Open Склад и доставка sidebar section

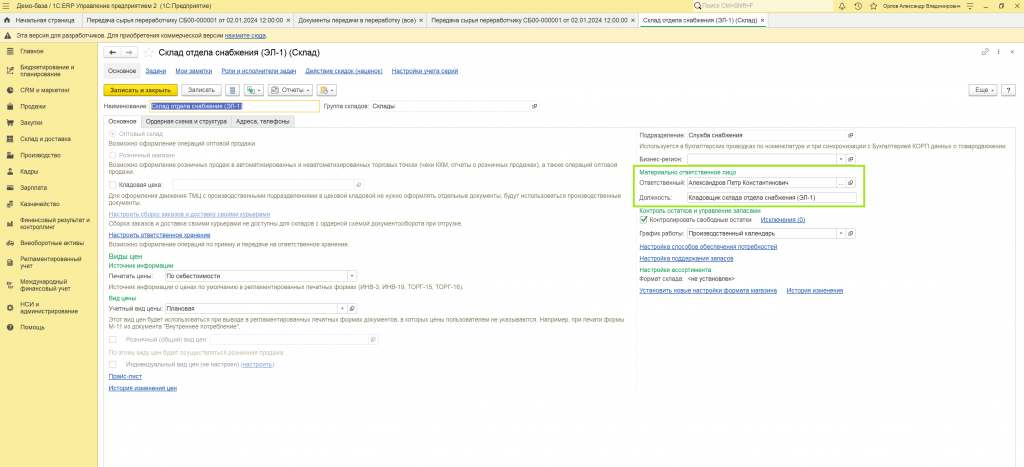[45, 139]
